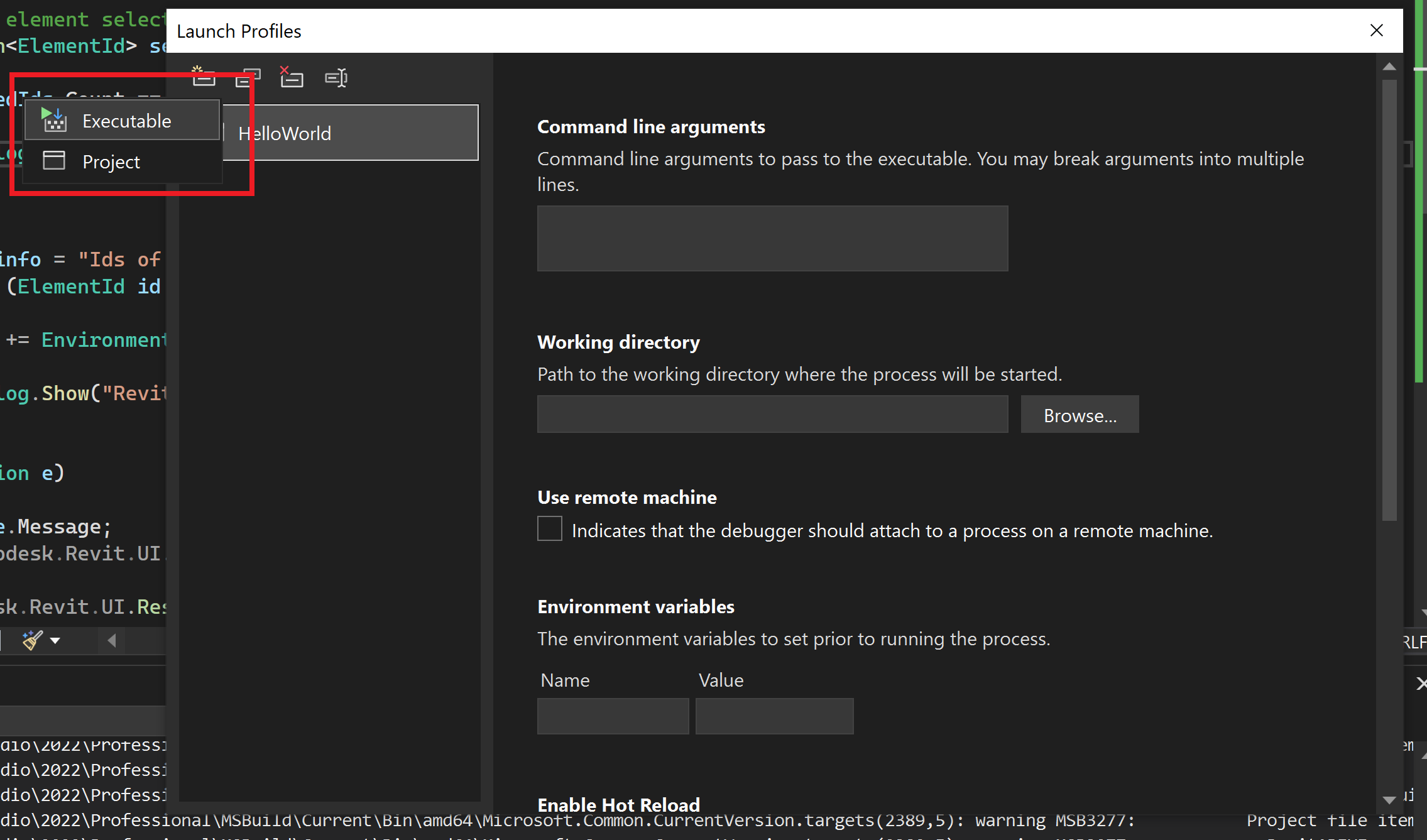Click the duplicate selected profile icon

tap(248, 78)
